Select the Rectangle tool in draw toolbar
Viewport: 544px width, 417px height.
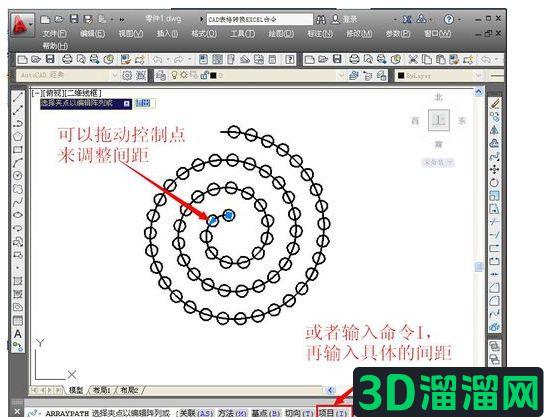point(18,150)
